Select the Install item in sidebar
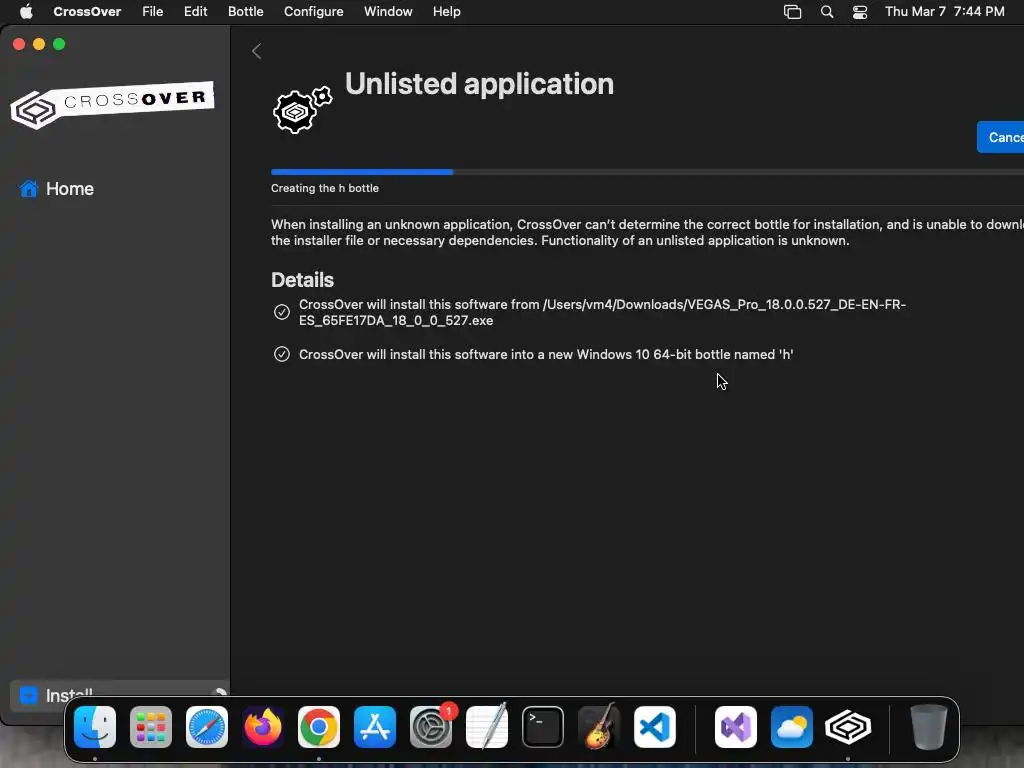Screen dimensions: 1024x768 click(120, 695)
